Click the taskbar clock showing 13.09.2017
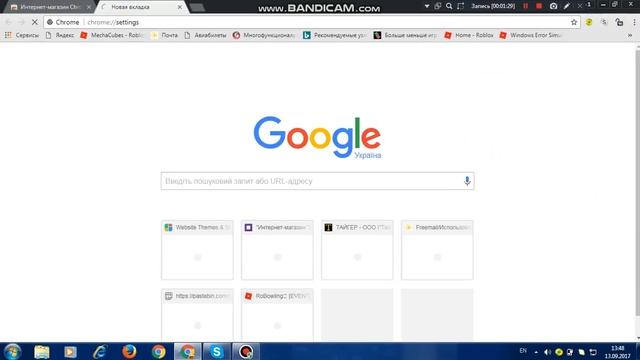The height and width of the screenshot is (360, 640). [x=618, y=352]
